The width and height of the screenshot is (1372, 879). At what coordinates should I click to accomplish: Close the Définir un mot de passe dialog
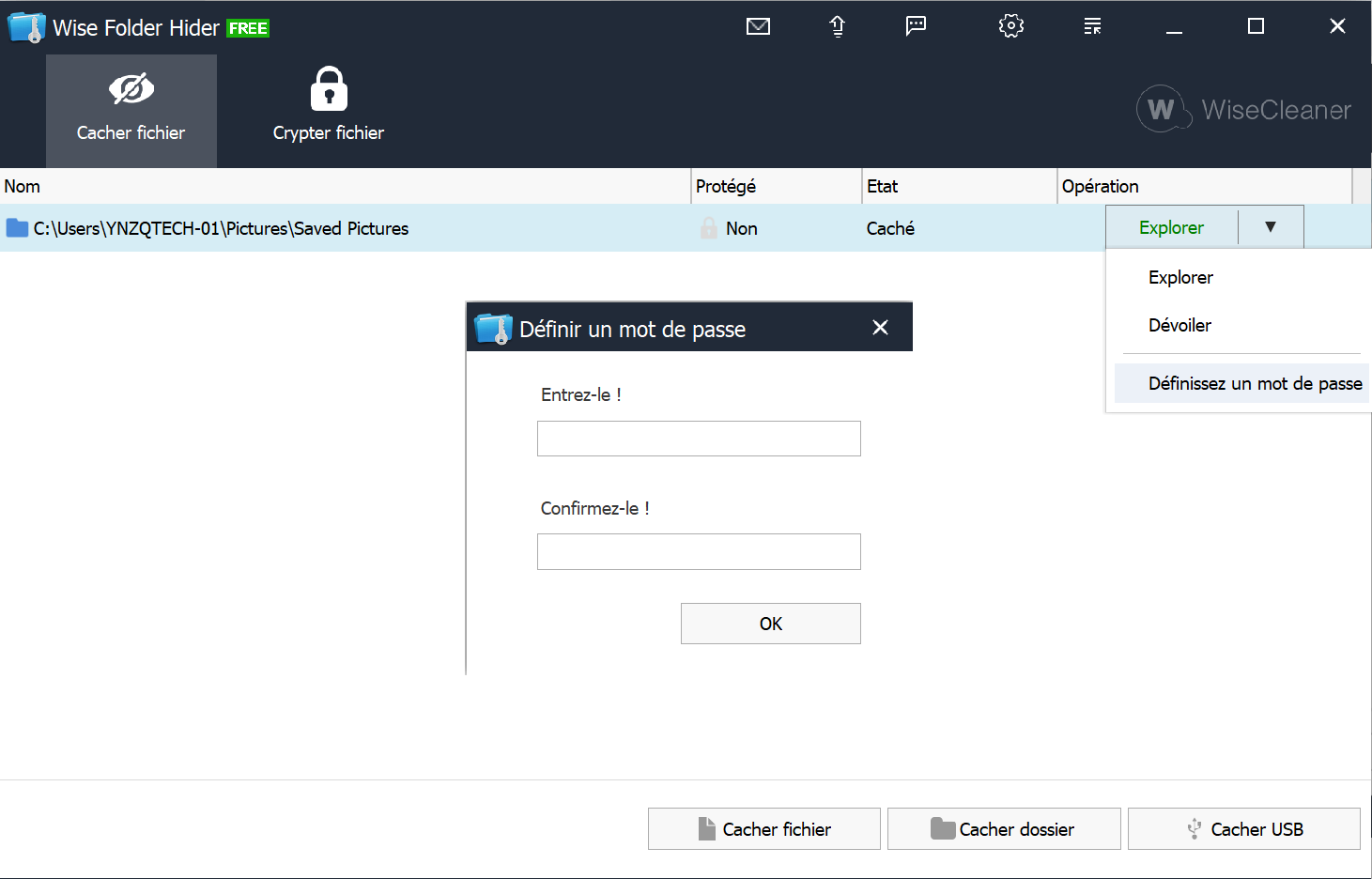[880, 328]
